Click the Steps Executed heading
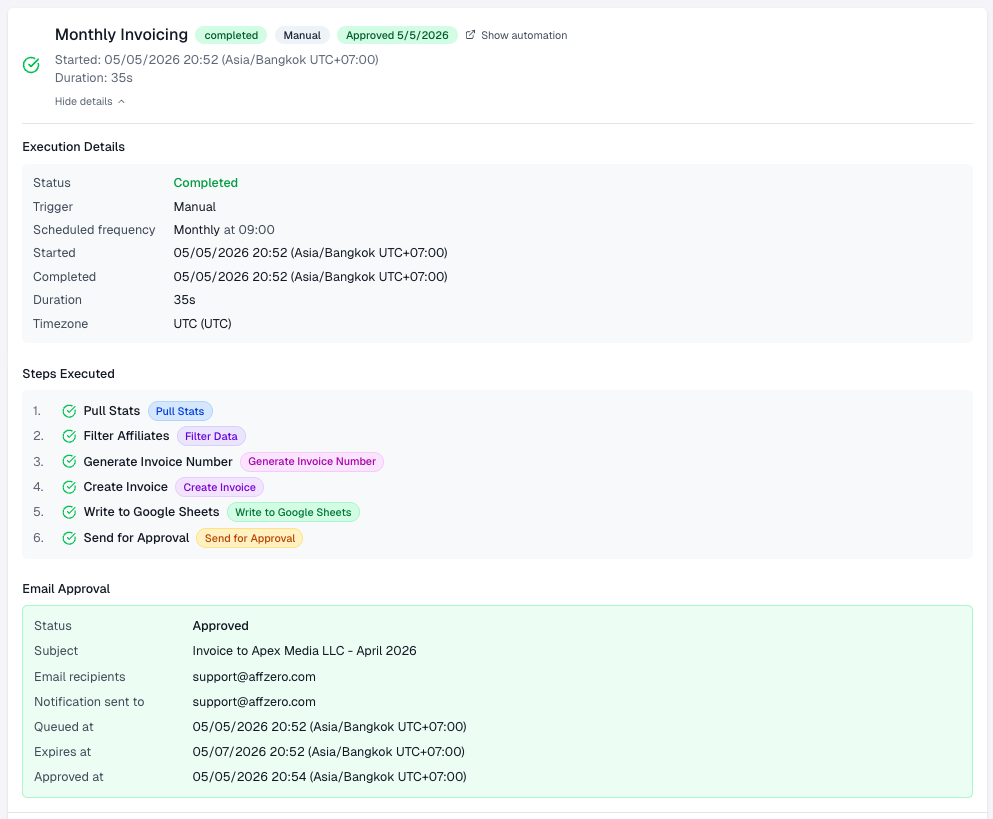Screen dimensions: 993x819 pyautogui.click(x=68, y=374)
